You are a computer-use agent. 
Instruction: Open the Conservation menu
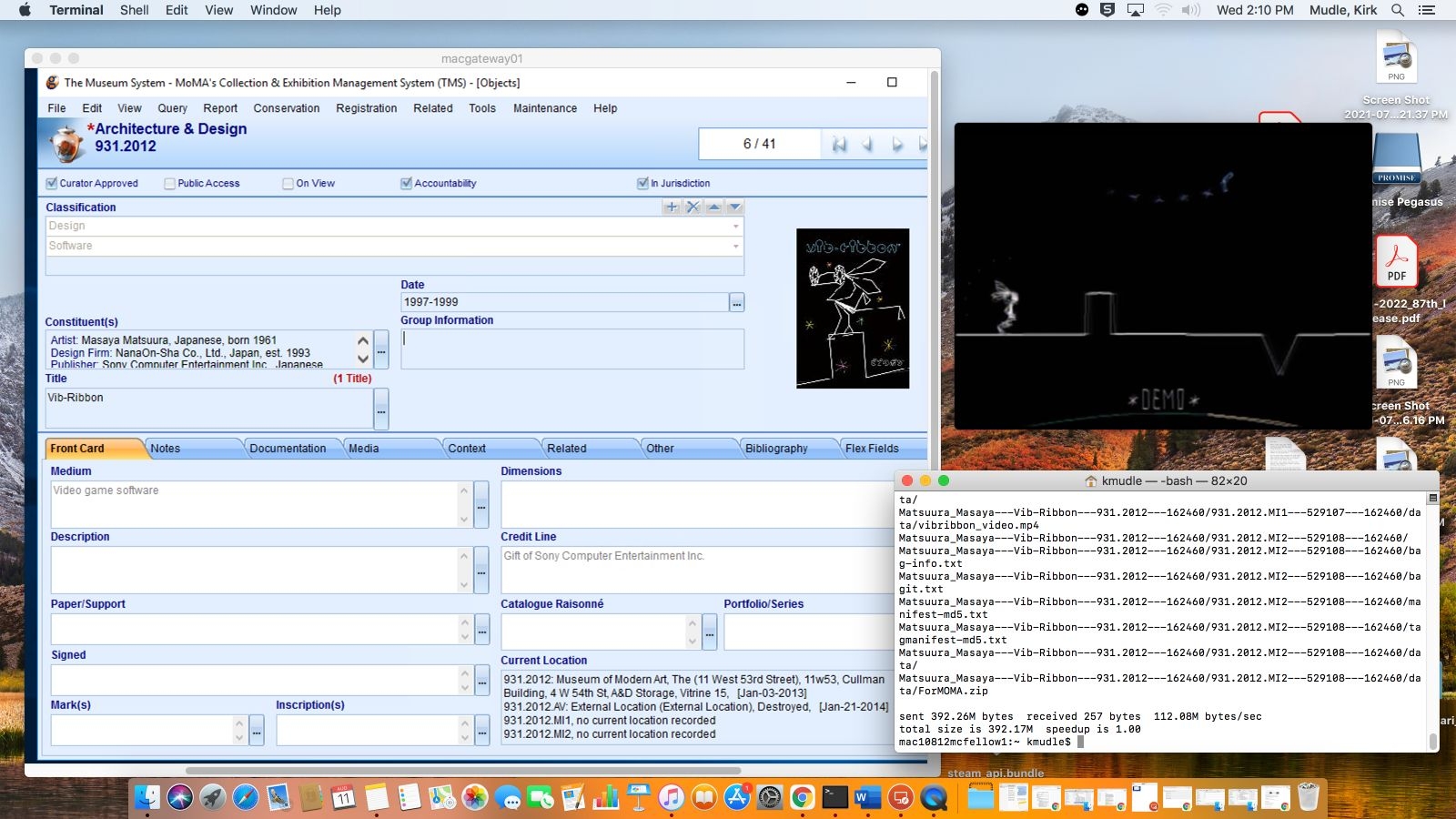click(286, 108)
